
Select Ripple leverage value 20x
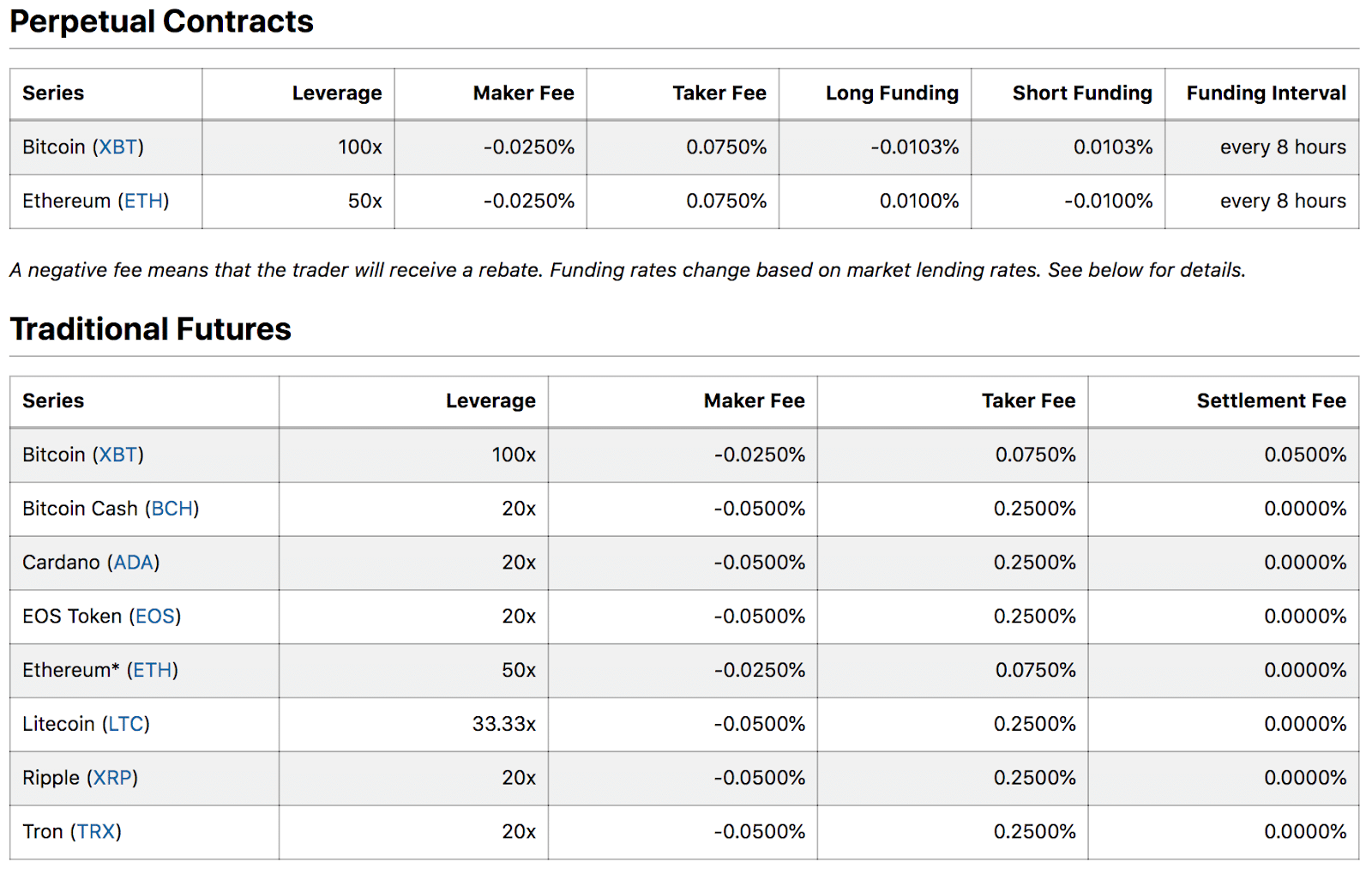pos(519,779)
